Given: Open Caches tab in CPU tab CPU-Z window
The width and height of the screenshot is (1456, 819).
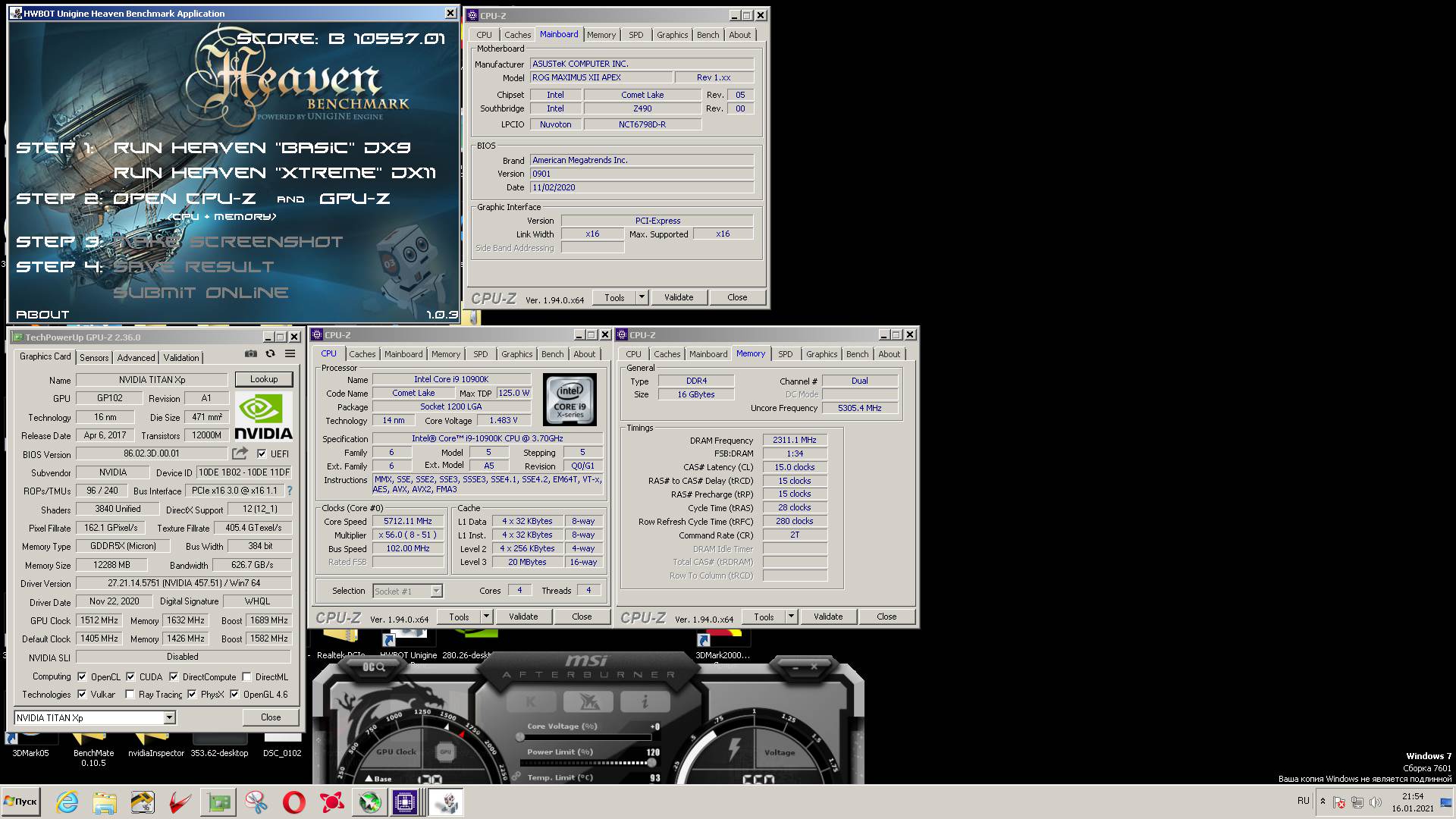Looking at the screenshot, I should [362, 354].
